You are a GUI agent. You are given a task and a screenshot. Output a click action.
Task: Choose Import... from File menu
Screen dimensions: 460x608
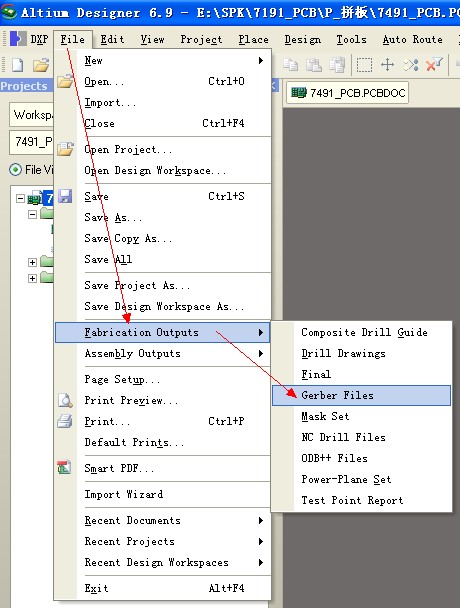click(162, 102)
